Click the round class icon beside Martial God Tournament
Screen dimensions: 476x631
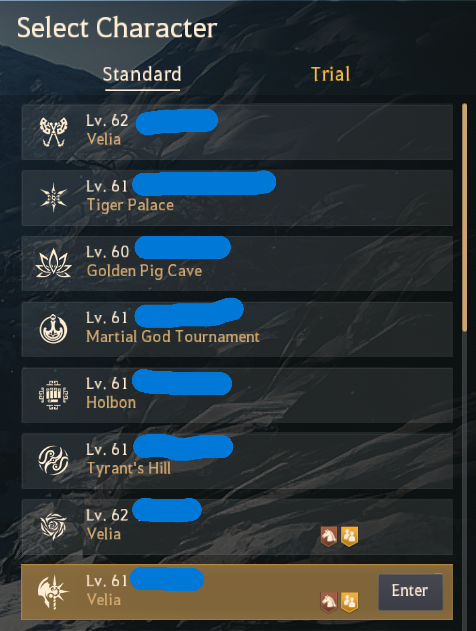(x=54, y=329)
